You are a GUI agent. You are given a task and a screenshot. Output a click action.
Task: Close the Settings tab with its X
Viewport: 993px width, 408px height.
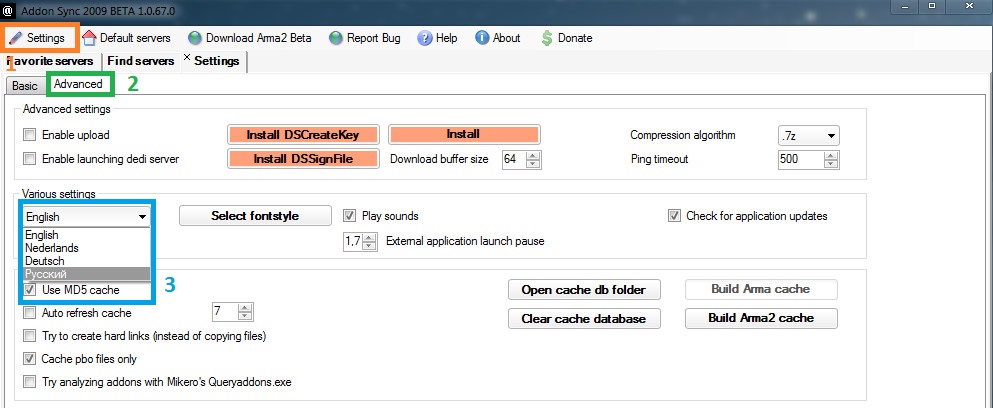pyautogui.click(x=187, y=58)
